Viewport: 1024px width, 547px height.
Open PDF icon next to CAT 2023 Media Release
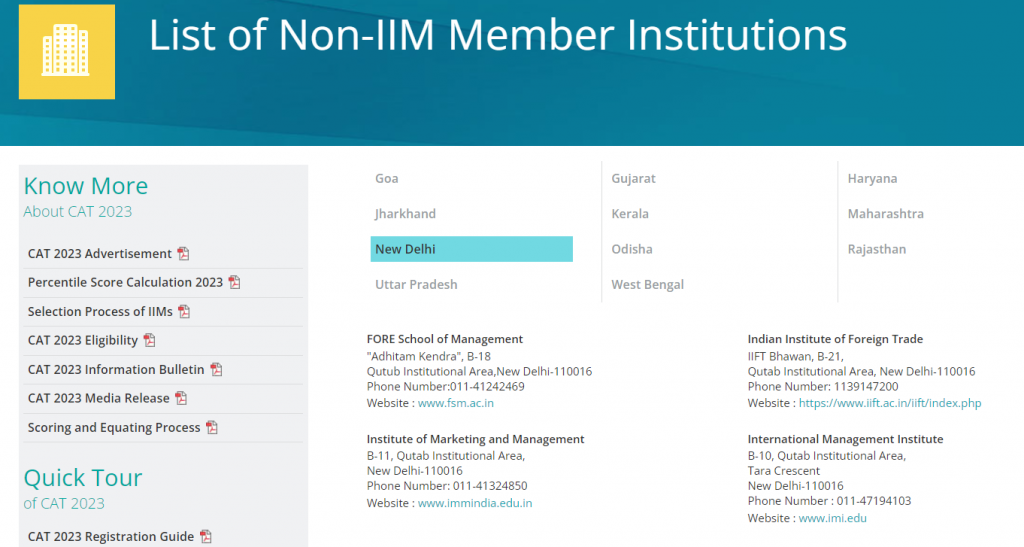click(181, 399)
